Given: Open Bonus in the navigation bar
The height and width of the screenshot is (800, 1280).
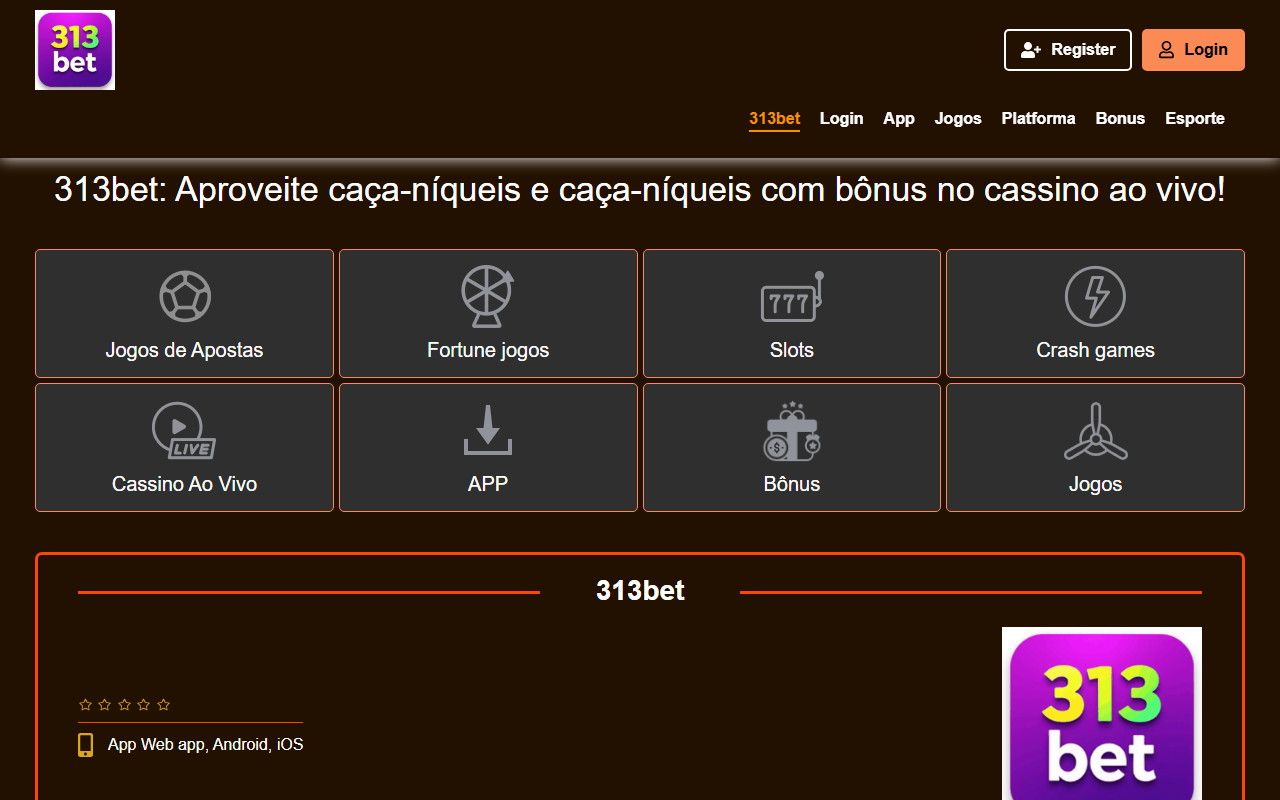Looking at the screenshot, I should click(1120, 118).
